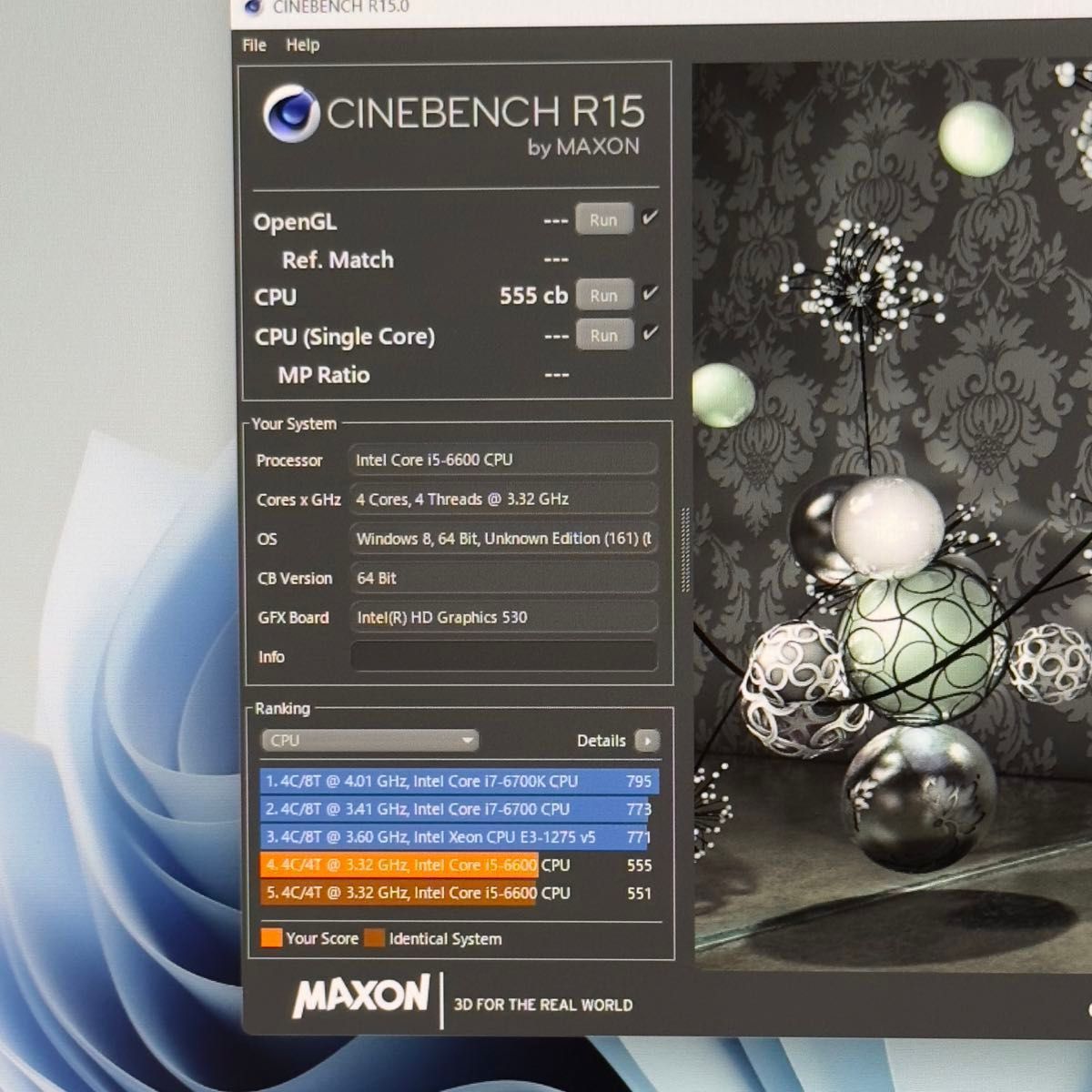
Task: Select the i5-6600 555 score row
Action: pos(458,865)
